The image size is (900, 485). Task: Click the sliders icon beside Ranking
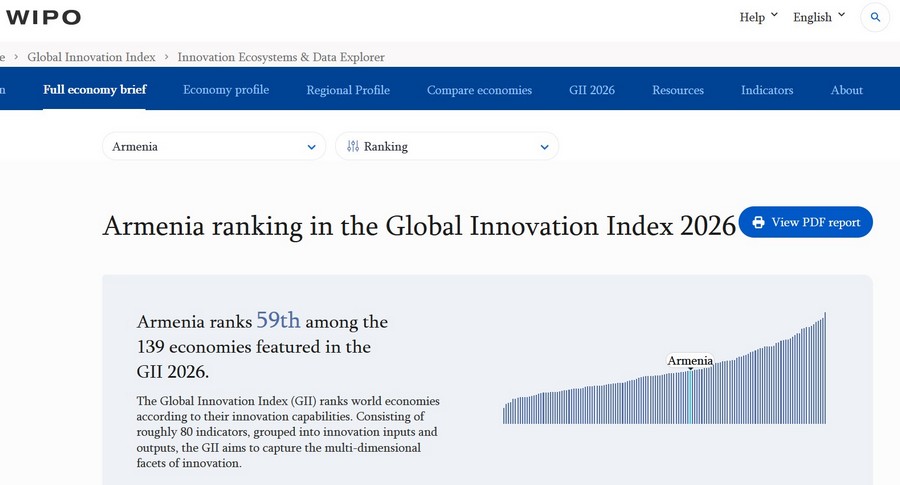tap(352, 146)
